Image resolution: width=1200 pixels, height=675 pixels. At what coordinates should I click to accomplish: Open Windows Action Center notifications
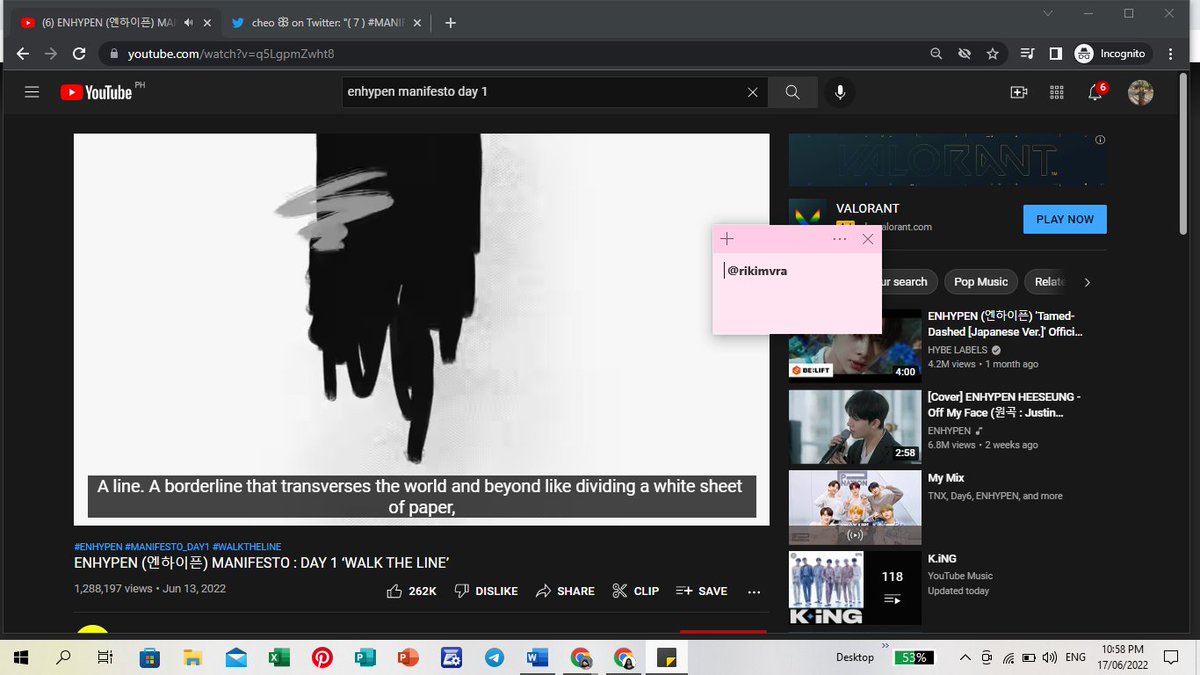pos(1171,657)
